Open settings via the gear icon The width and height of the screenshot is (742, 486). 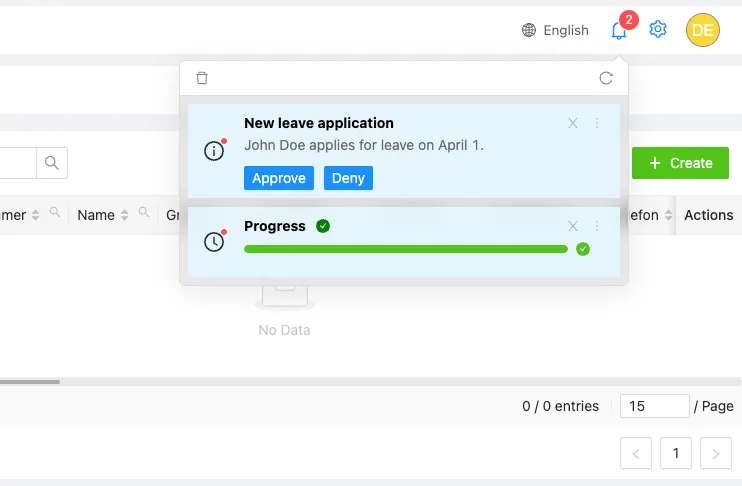pos(658,30)
